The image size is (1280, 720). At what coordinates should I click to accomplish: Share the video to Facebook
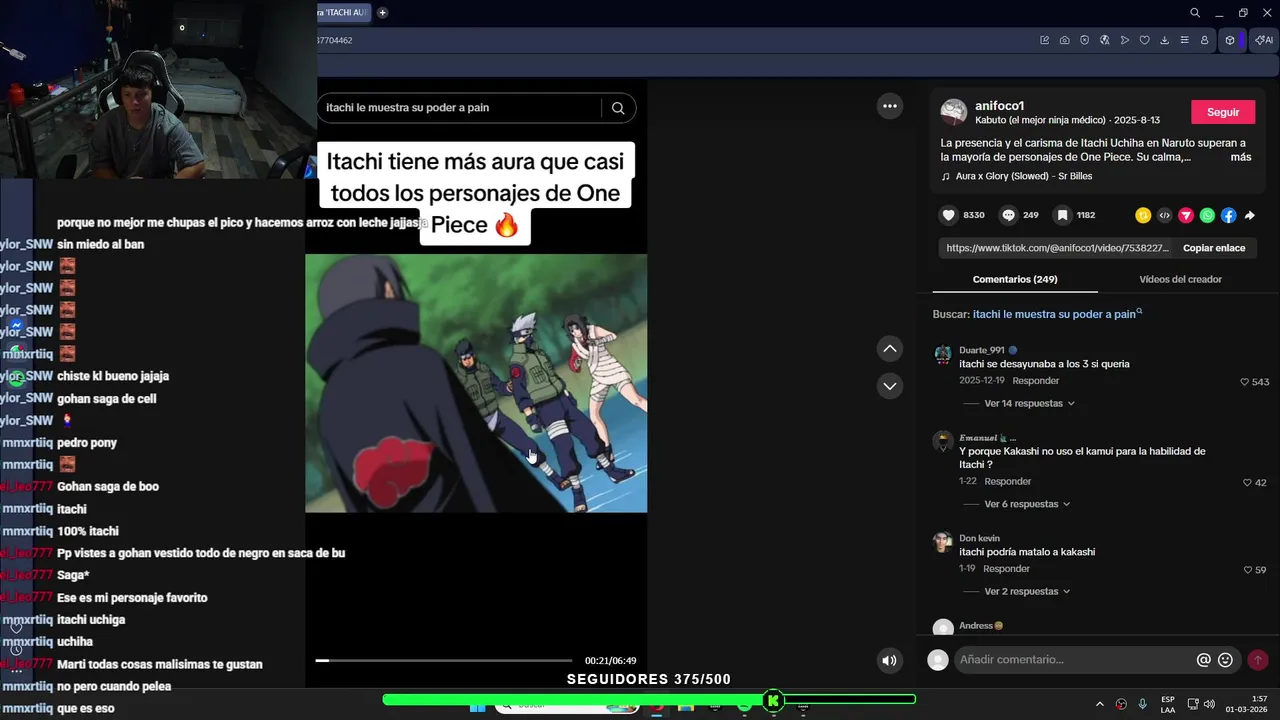1228,215
